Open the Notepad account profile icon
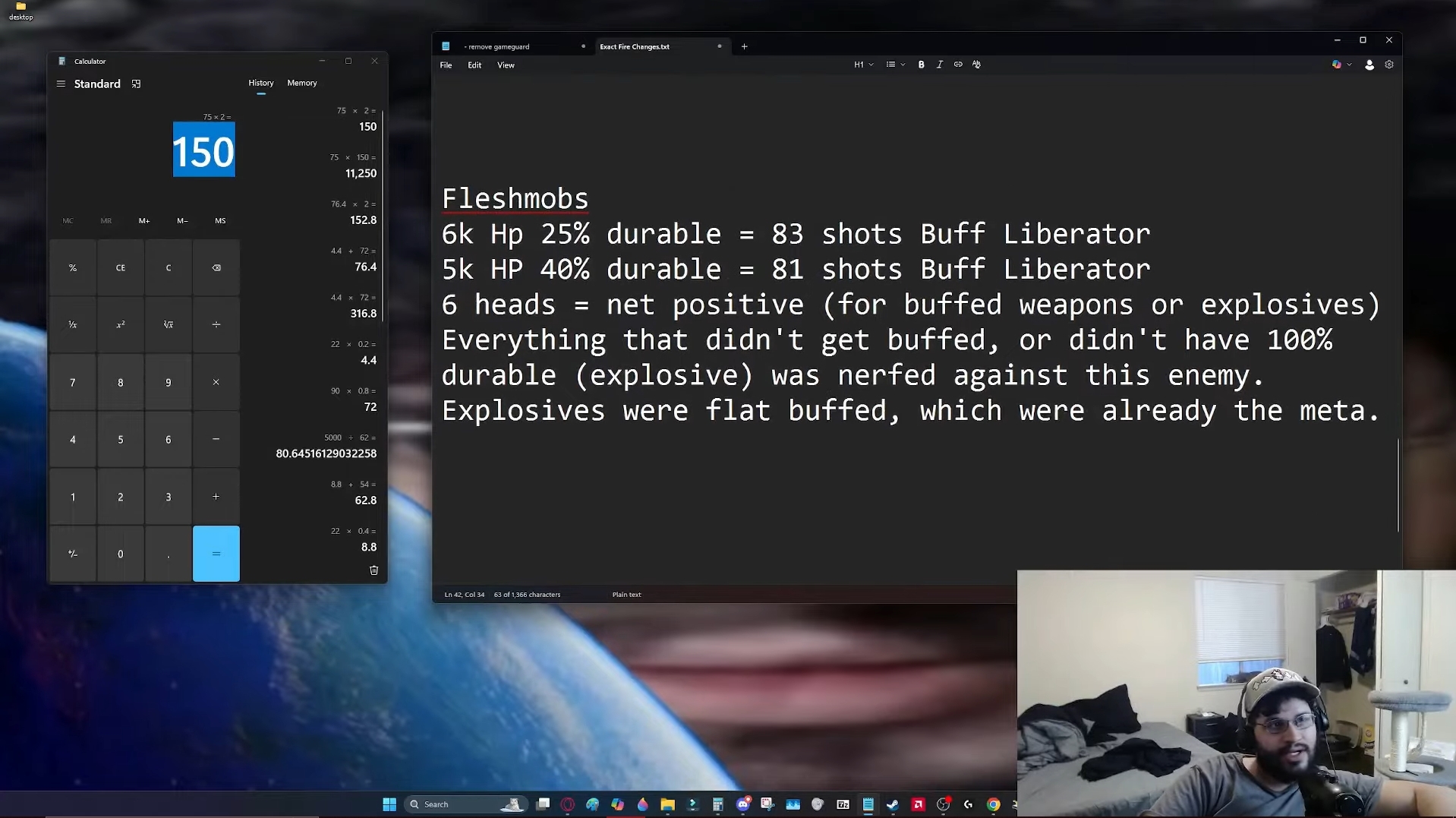Viewport: 1456px width, 818px height. tap(1369, 65)
